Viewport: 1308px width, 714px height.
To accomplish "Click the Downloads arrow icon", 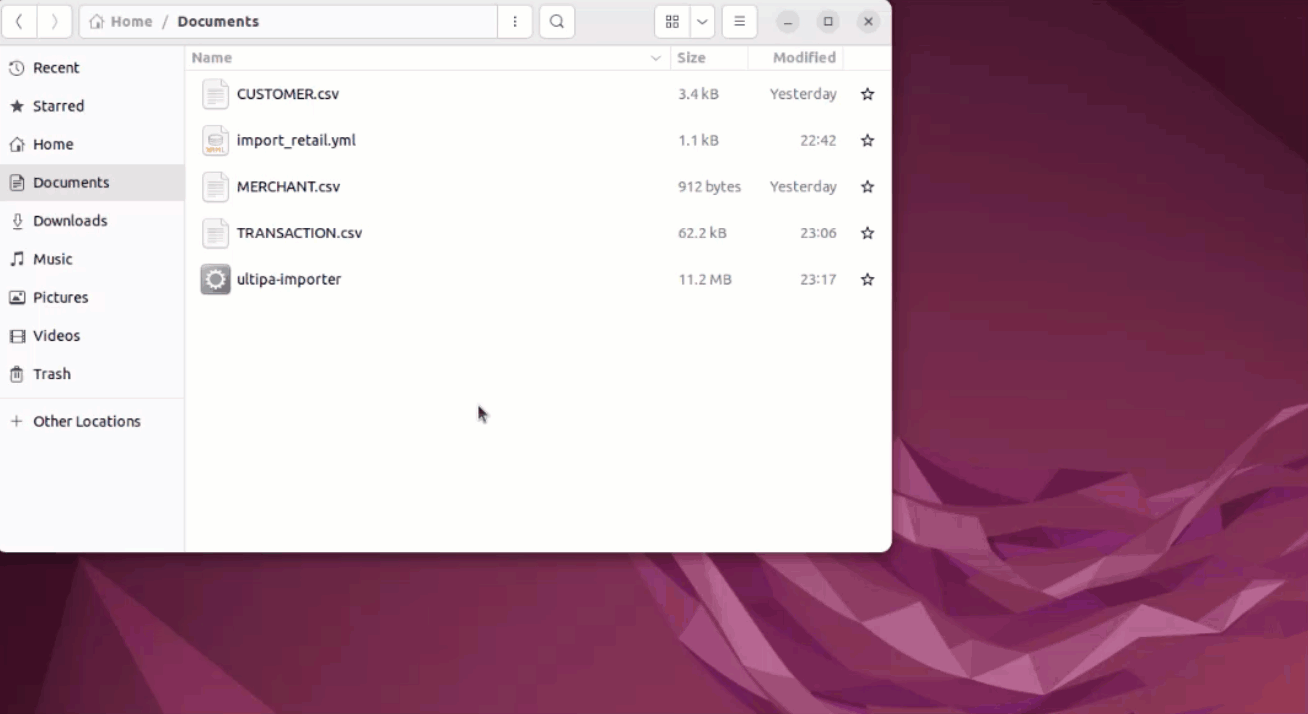I will pyautogui.click(x=16, y=221).
